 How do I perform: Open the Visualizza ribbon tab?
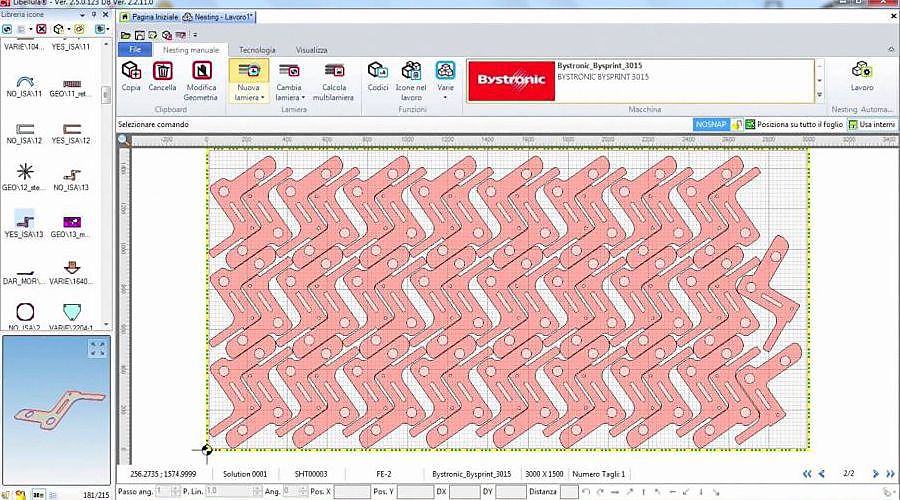pos(311,49)
